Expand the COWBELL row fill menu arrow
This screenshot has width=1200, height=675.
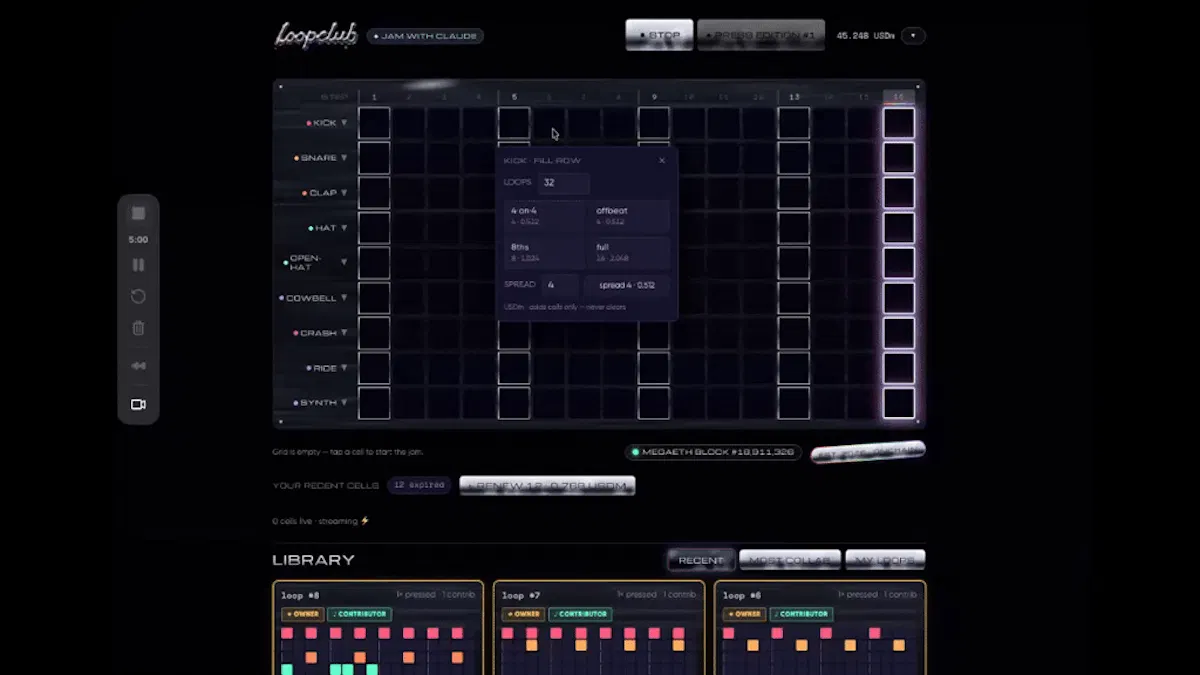click(x=344, y=298)
